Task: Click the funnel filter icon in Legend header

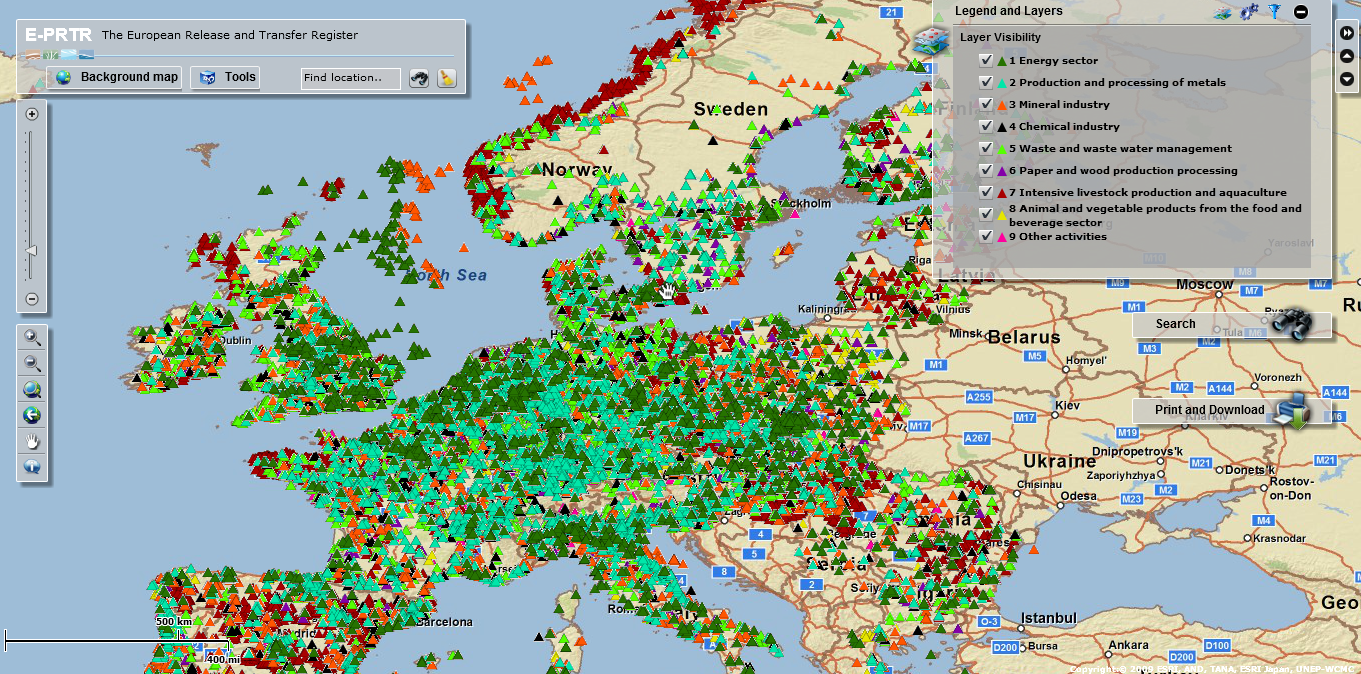Action: pos(1274,12)
